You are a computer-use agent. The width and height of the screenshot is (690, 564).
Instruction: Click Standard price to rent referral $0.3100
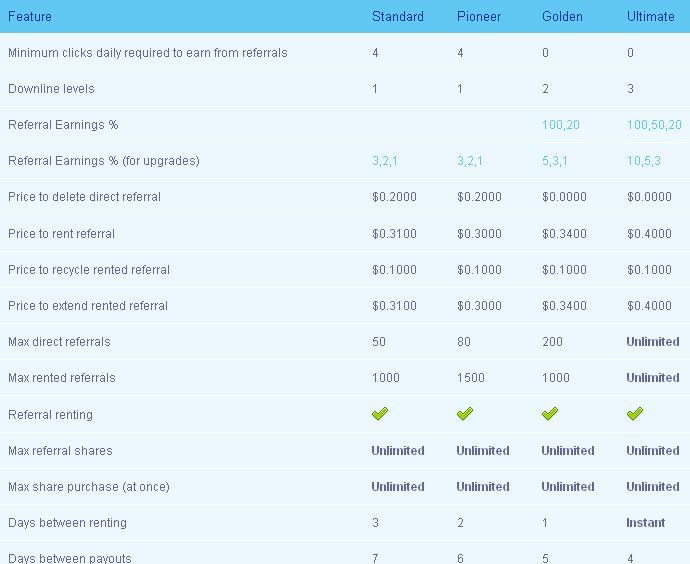pyautogui.click(x=394, y=234)
